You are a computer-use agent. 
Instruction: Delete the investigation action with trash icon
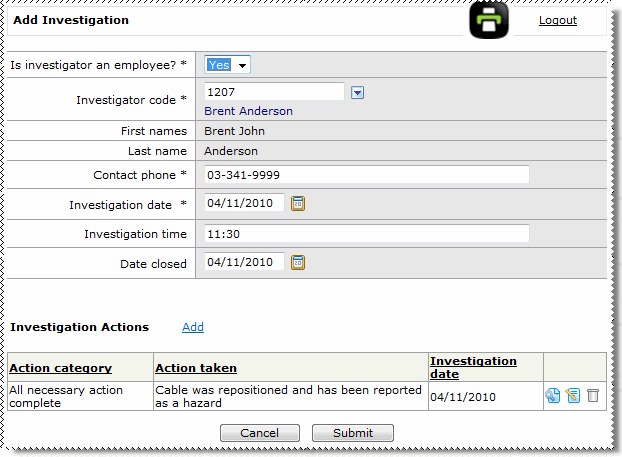point(593,396)
